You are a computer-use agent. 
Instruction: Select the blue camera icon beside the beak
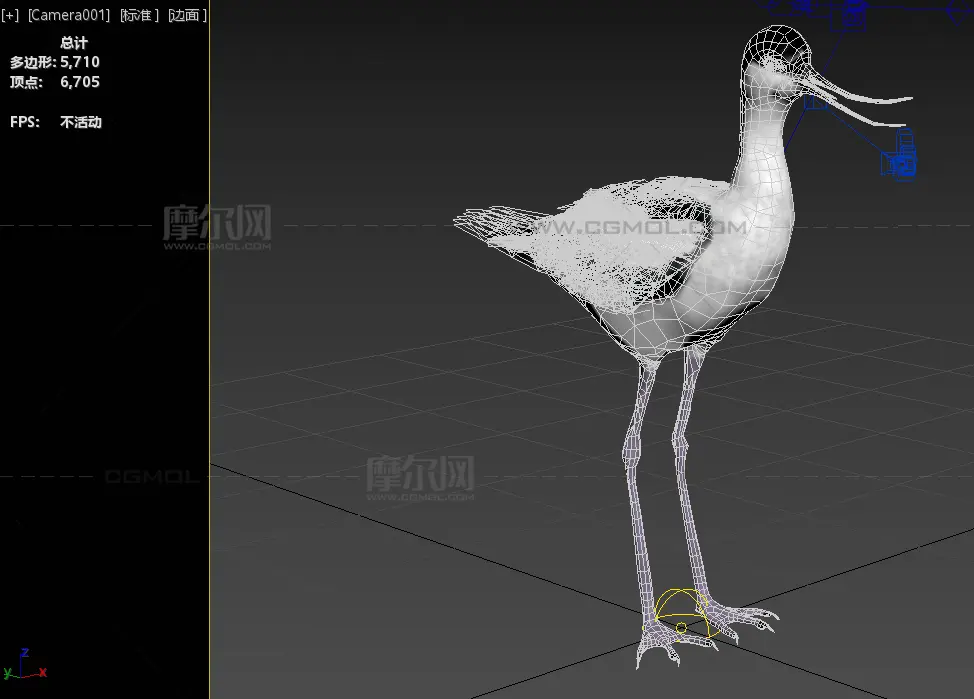(x=902, y=161)
